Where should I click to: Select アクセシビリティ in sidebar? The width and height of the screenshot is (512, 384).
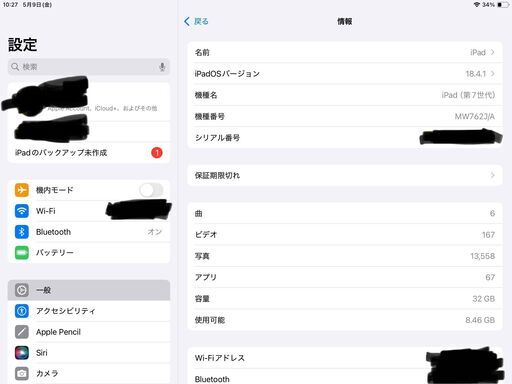click(x=89, y=311)
